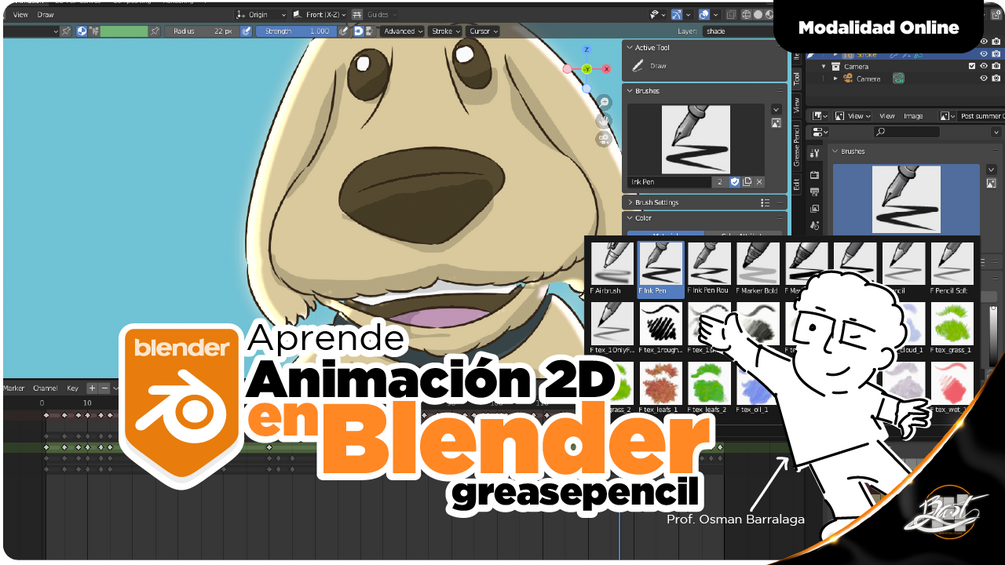The image size is (1005, 565).
Task: Disable render for the Camera object
Action: [x=996, y=78]
